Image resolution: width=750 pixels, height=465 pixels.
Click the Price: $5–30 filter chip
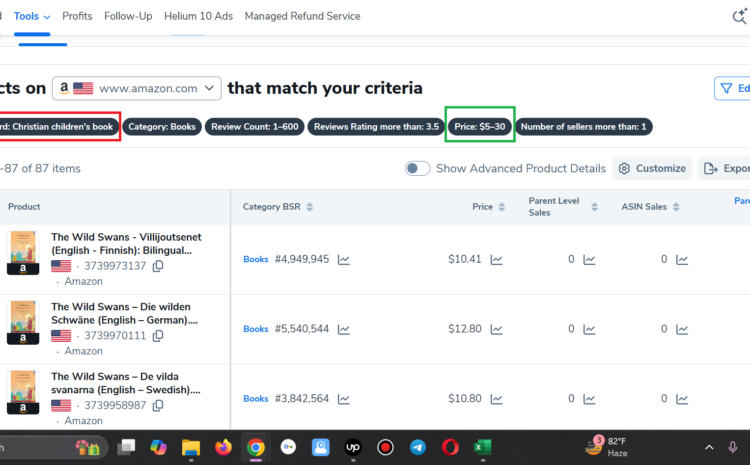(x=480, y=127)
